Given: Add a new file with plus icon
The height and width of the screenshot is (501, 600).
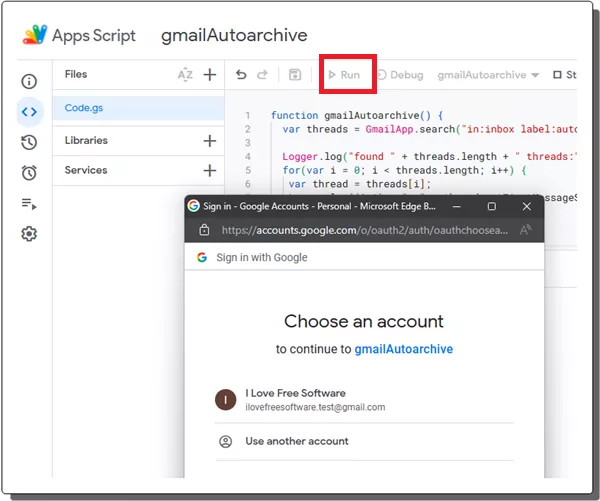Looking at the screenshot, I should pos(210,75).
